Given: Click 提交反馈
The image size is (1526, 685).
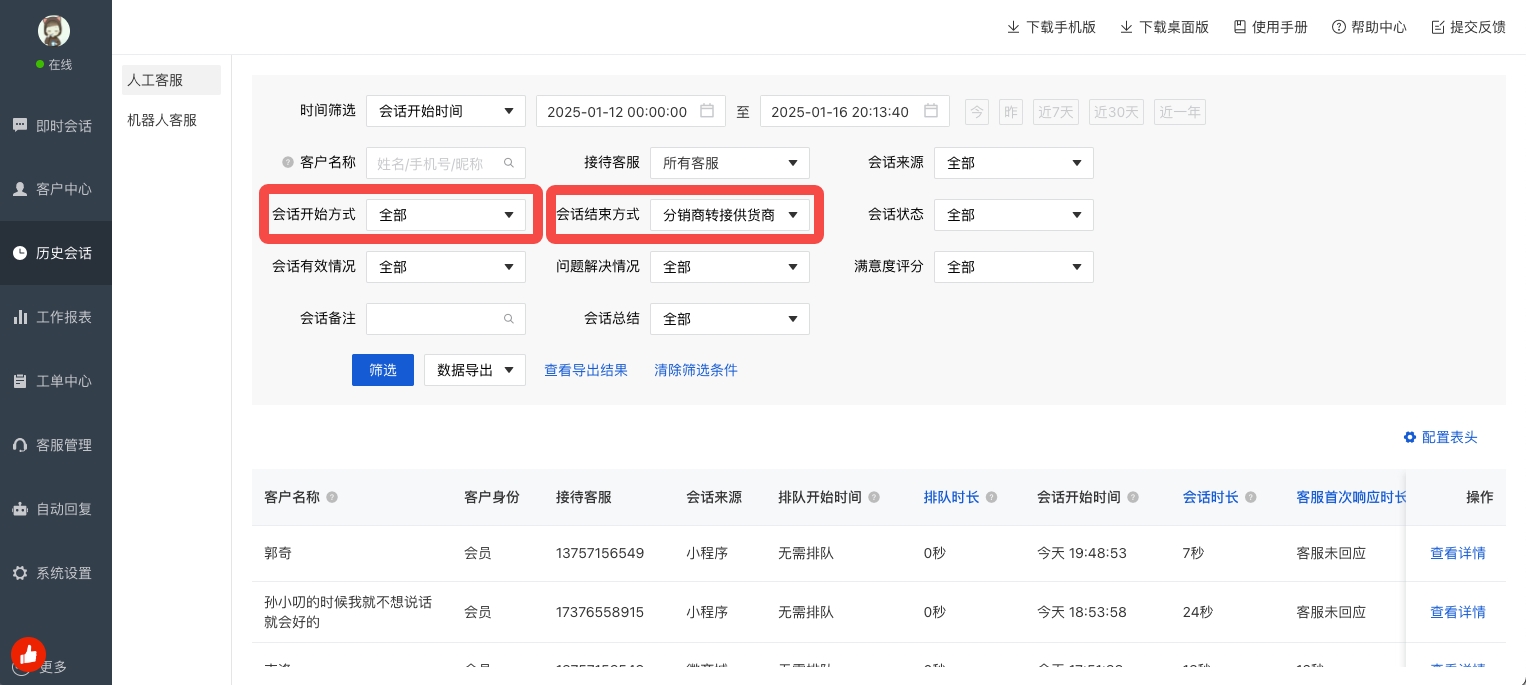Looking at the screenshot, I should [1468, 27].
